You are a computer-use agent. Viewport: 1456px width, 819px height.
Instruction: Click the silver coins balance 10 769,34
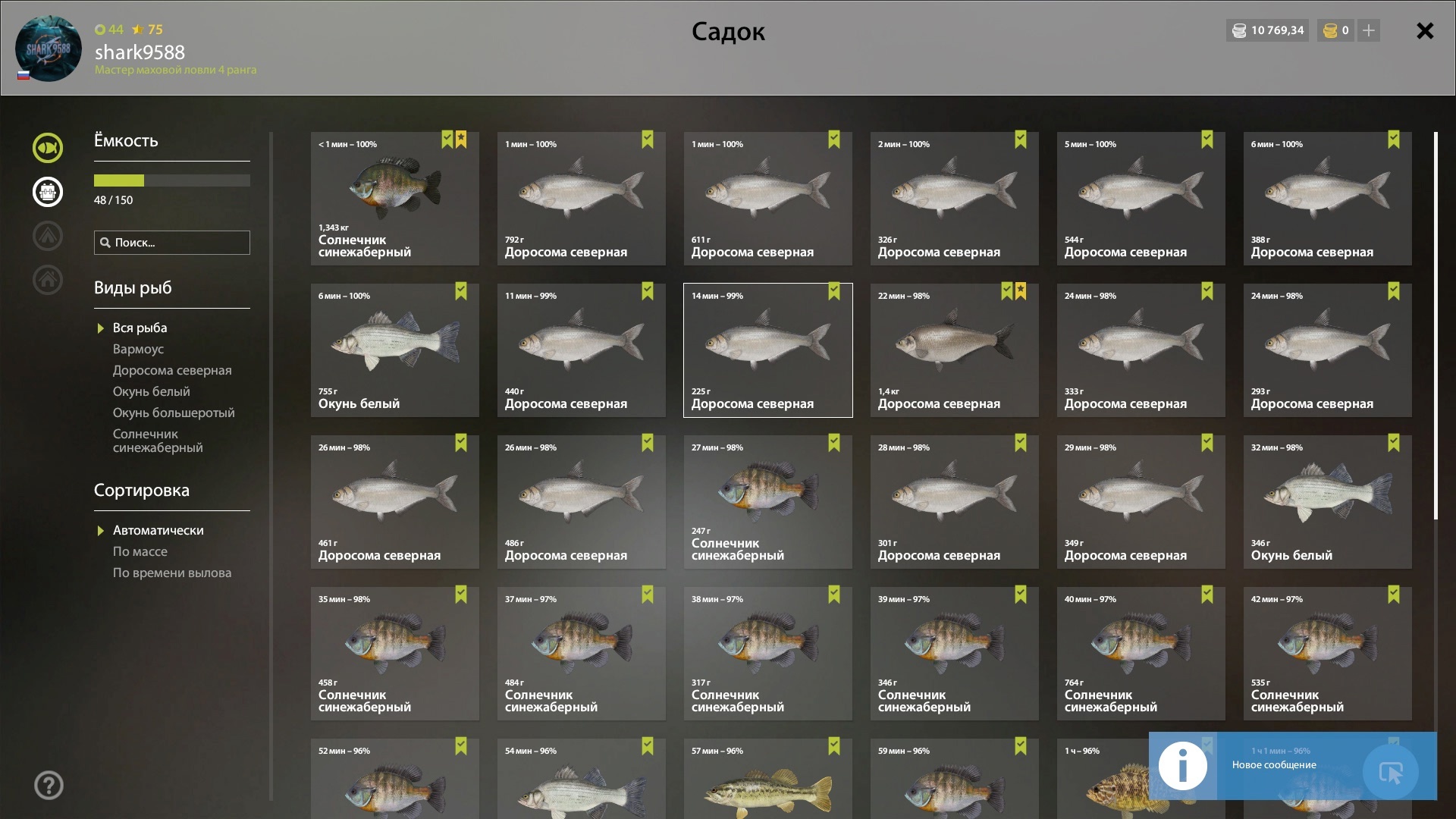pyautogui.click(x=1268, y=30)
